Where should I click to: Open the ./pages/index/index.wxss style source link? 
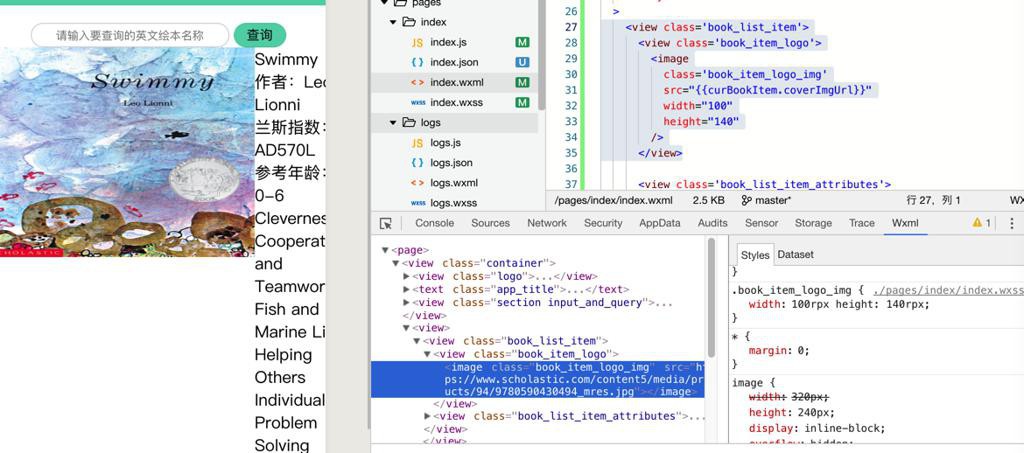[948, 290]
